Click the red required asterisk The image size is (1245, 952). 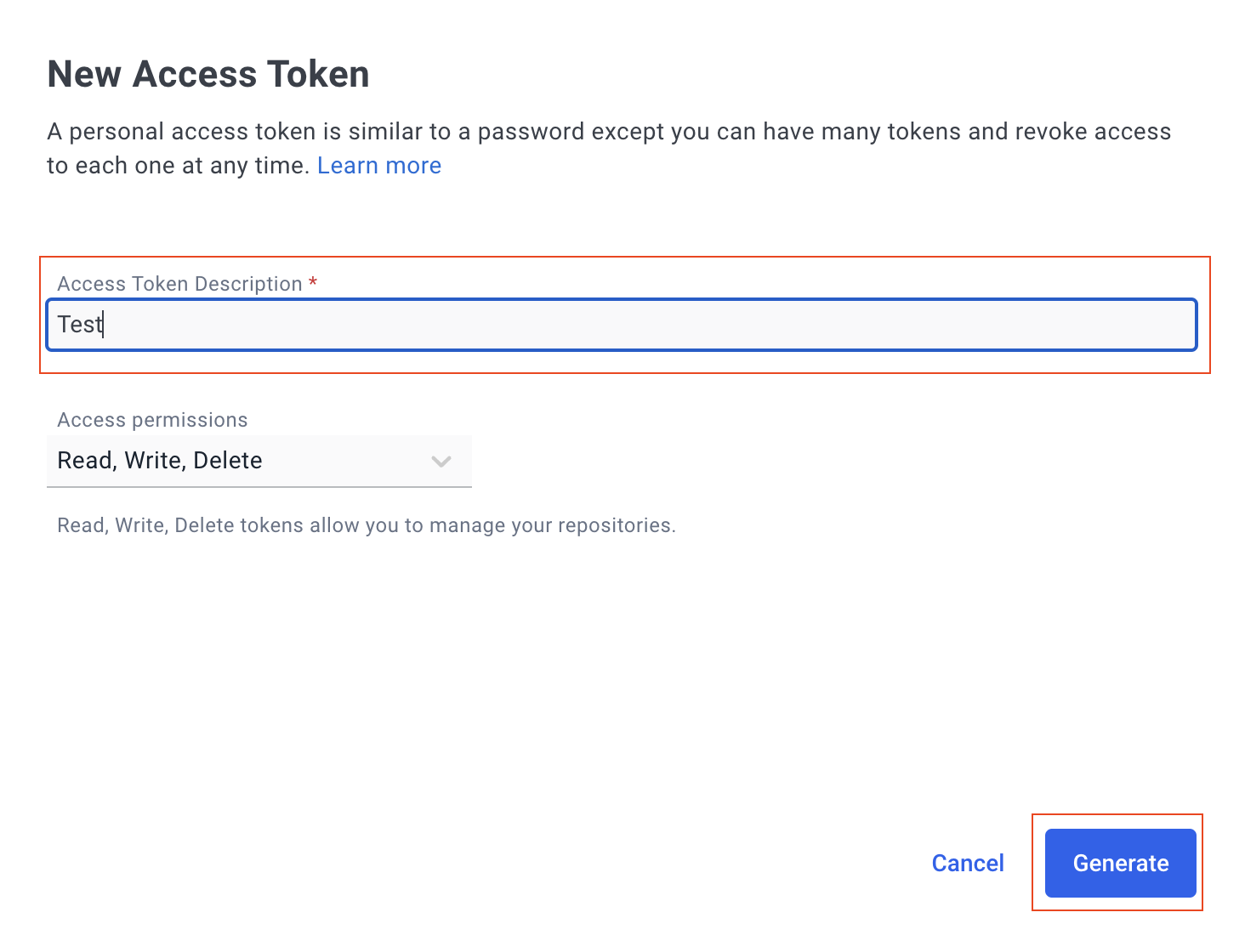tap(313, 282)
